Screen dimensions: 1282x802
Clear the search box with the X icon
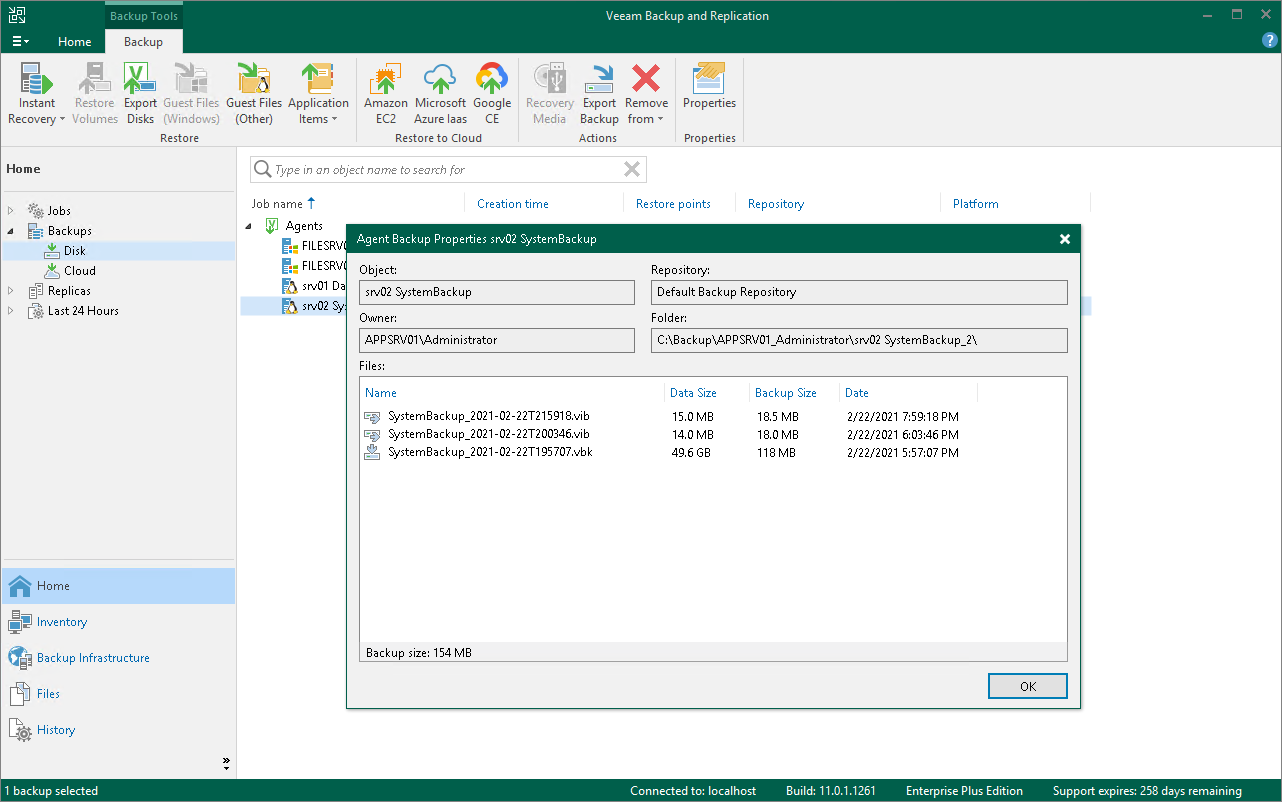tap(632, 169)
